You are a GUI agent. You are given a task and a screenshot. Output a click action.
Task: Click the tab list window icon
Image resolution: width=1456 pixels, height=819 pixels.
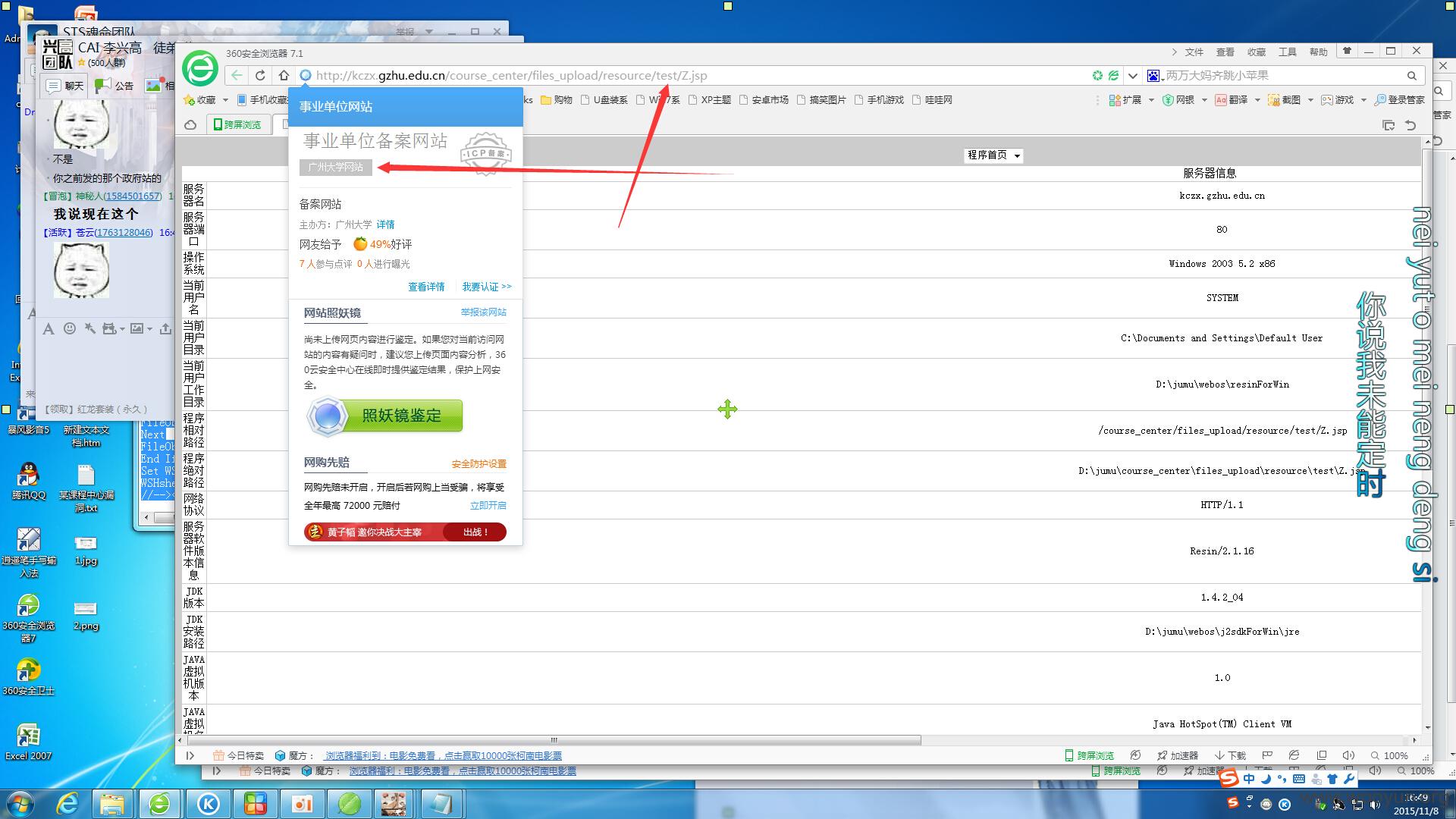[x=1389, y=125]
